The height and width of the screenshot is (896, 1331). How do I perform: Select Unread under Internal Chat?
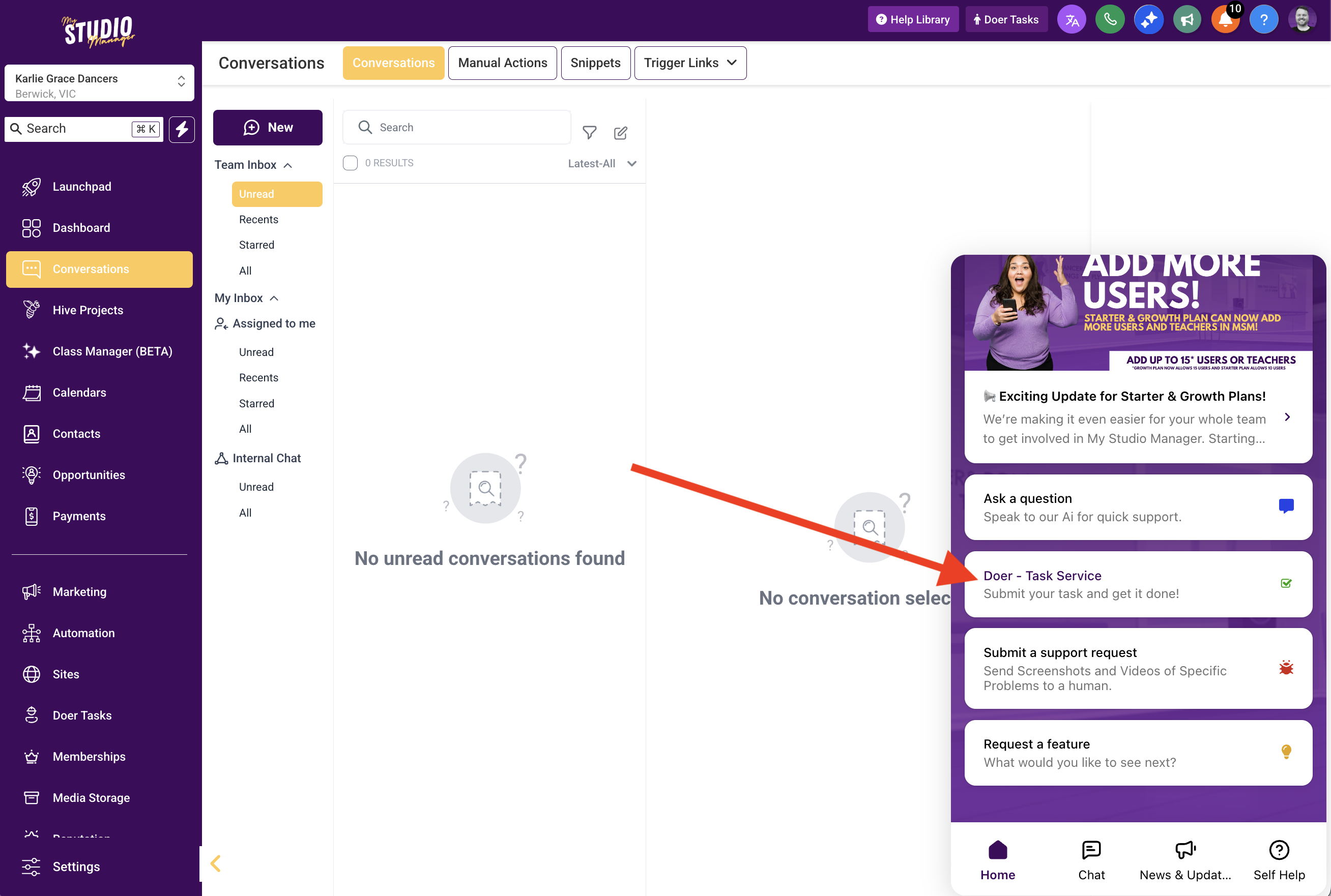point(256,488)
